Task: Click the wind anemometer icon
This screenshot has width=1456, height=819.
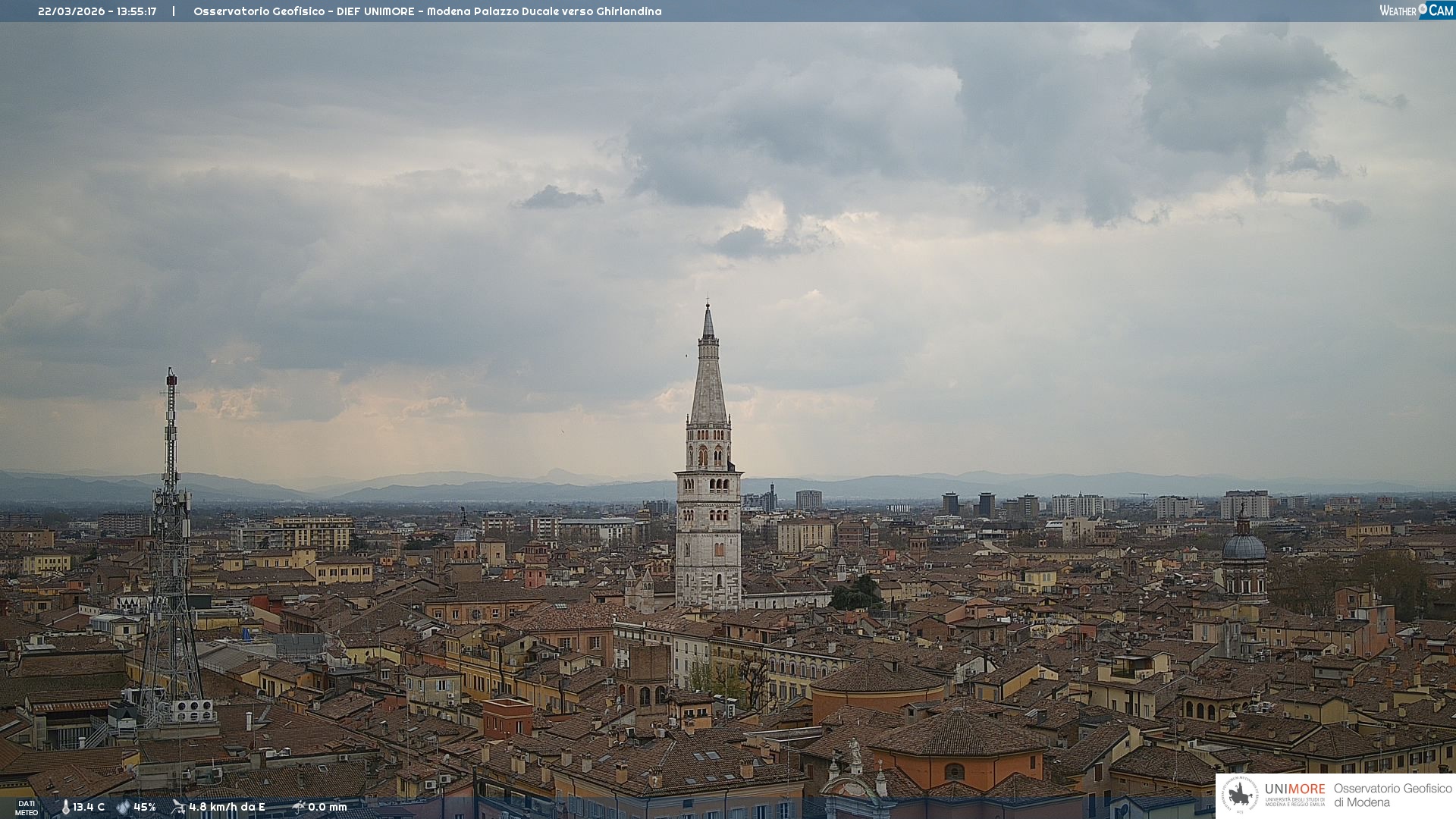Action: coord(178,807)
